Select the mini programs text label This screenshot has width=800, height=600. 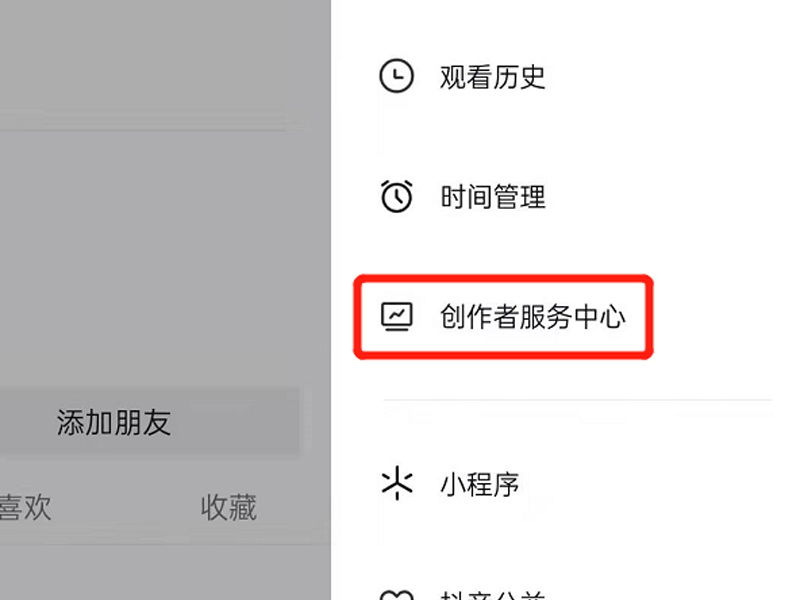coord(480,484)
